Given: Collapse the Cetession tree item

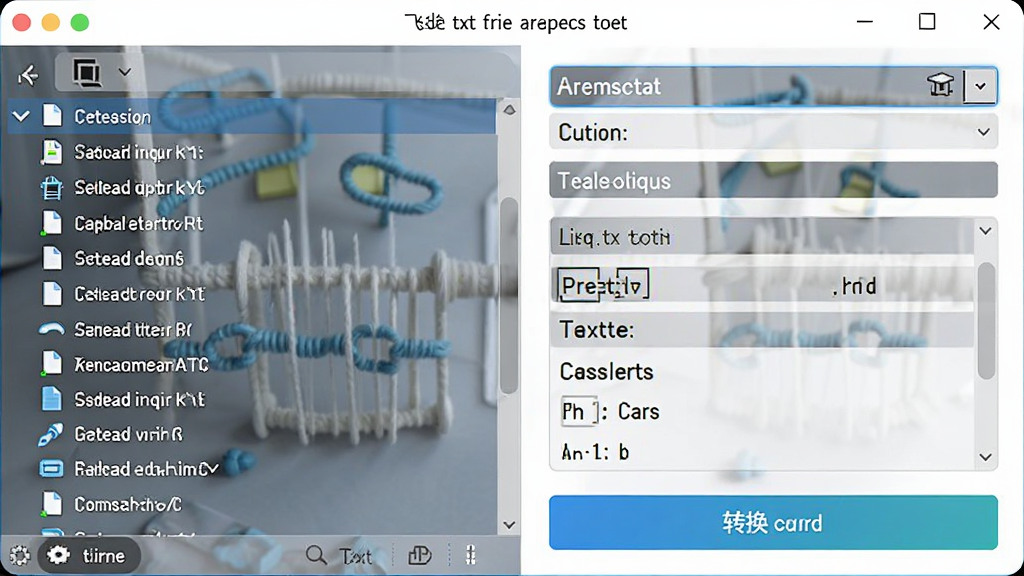Looking at the screenshot, I should (21, 117).
